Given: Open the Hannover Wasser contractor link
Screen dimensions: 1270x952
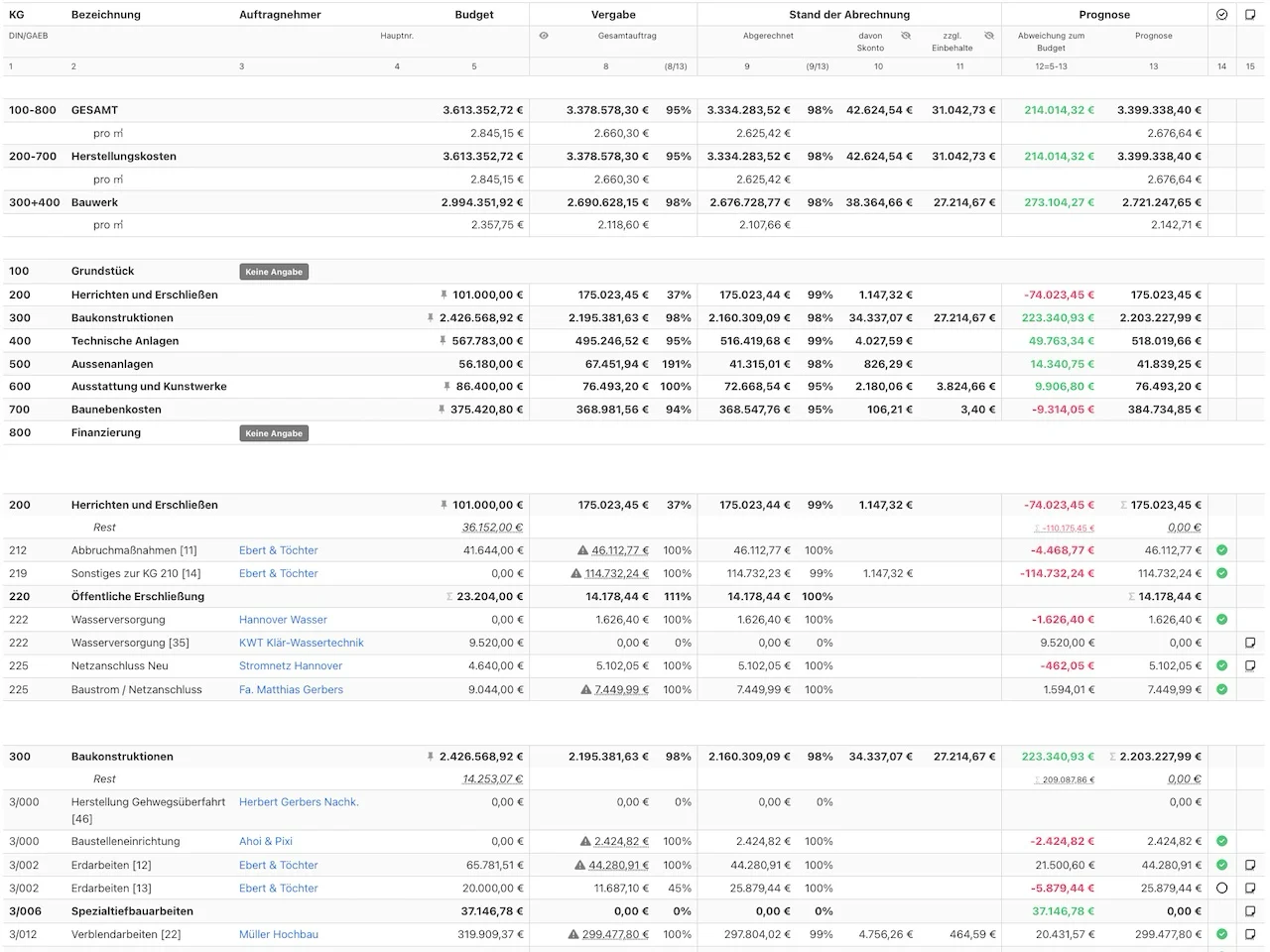Looking at the screenshot, I should click(283, 619).
